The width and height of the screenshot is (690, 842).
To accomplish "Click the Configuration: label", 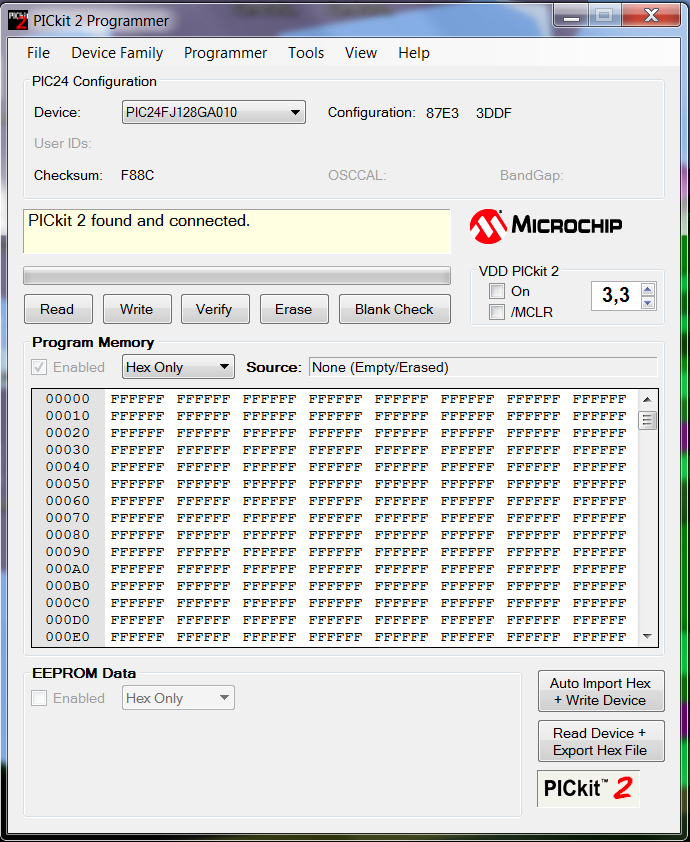I will (372, 113).
